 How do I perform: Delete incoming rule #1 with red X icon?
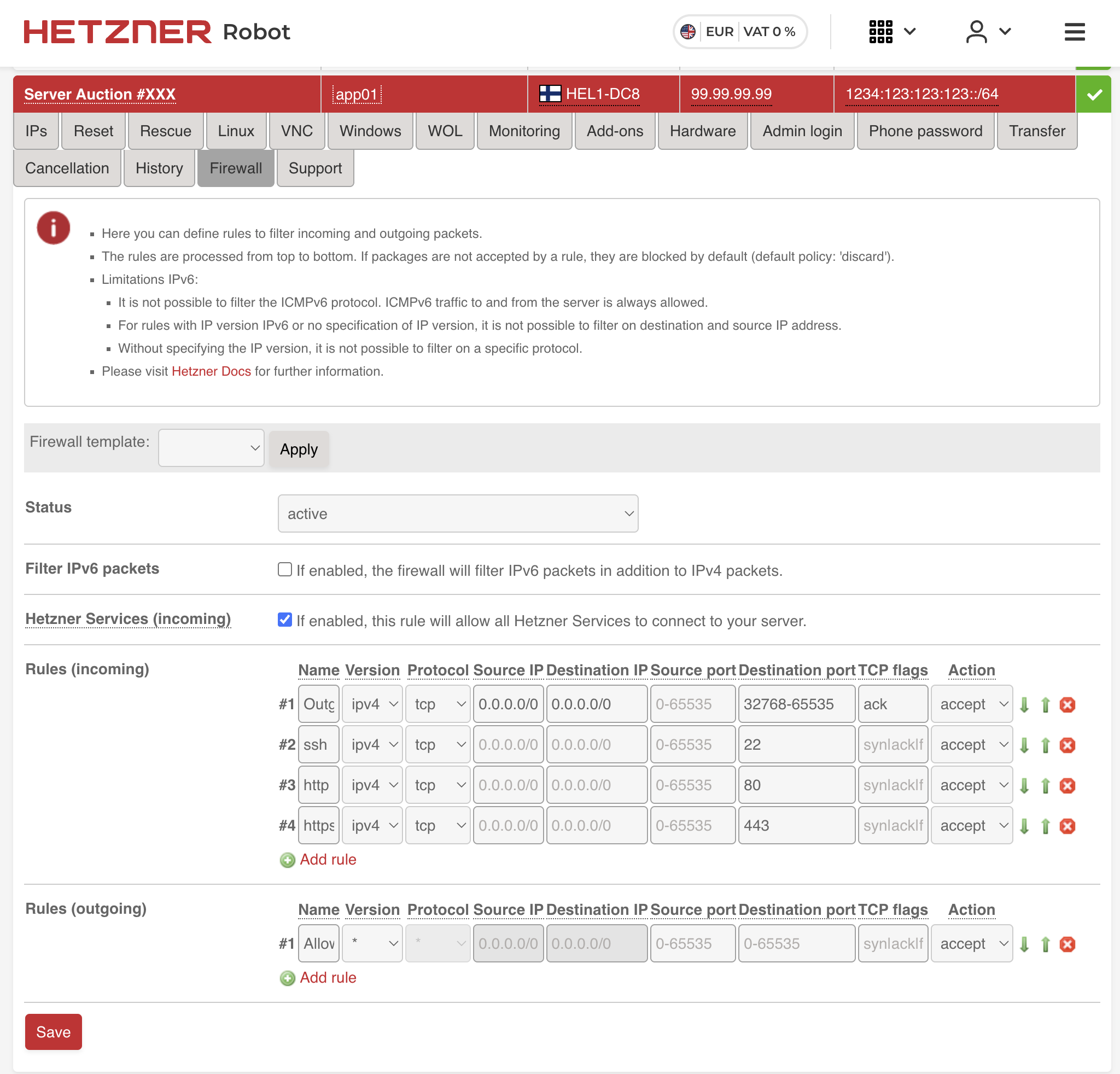tap(1067, 704)
